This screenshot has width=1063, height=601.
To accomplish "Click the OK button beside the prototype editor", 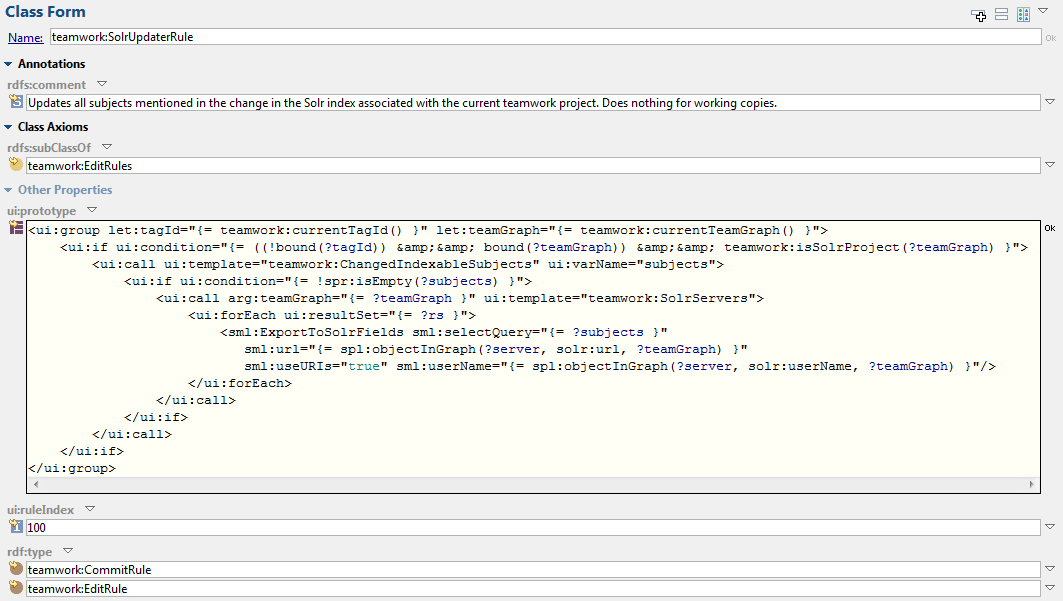I will 1050,228.
